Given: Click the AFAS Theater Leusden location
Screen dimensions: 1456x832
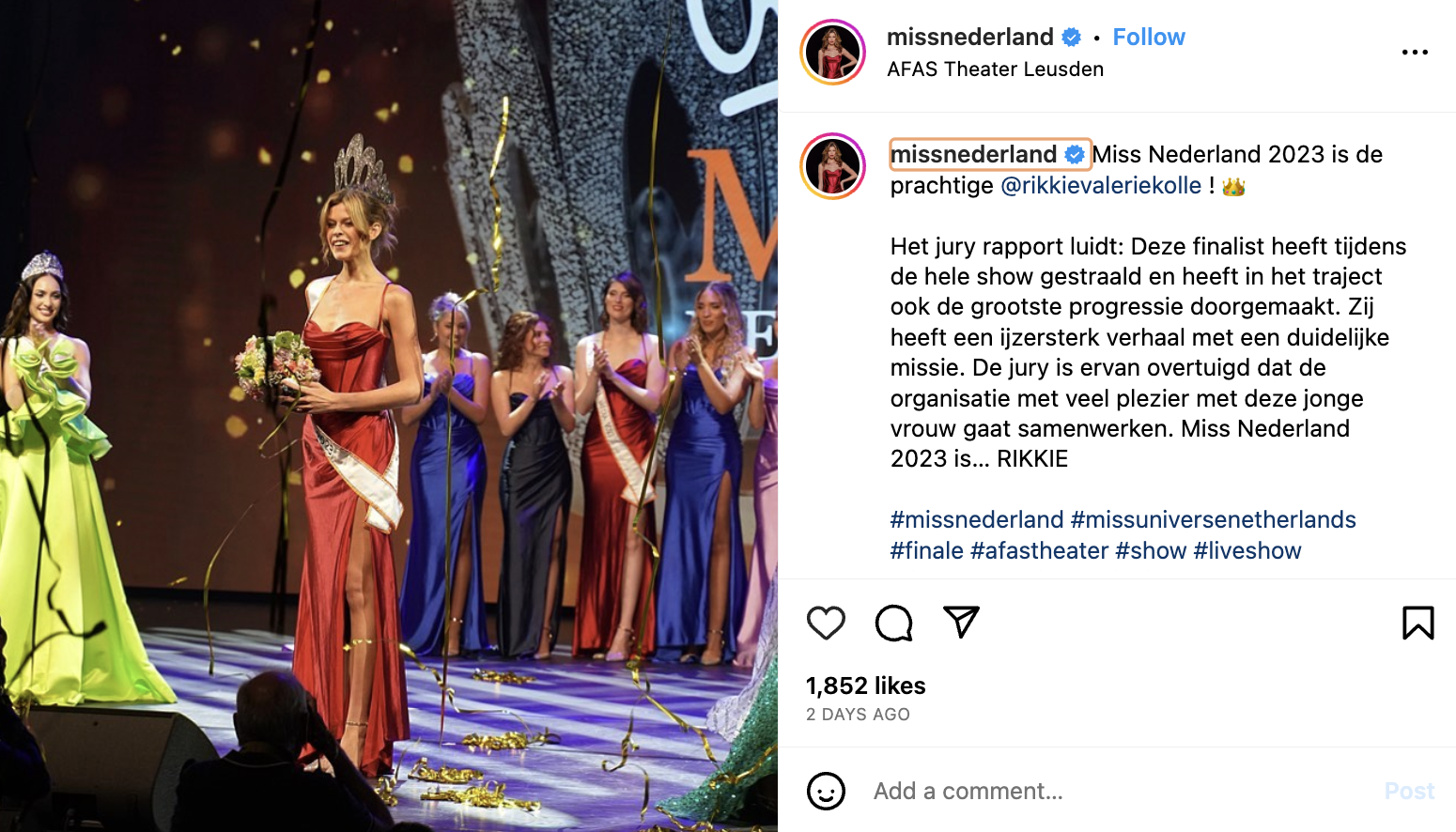Looking at the screenshot, I should click(995, 69).
